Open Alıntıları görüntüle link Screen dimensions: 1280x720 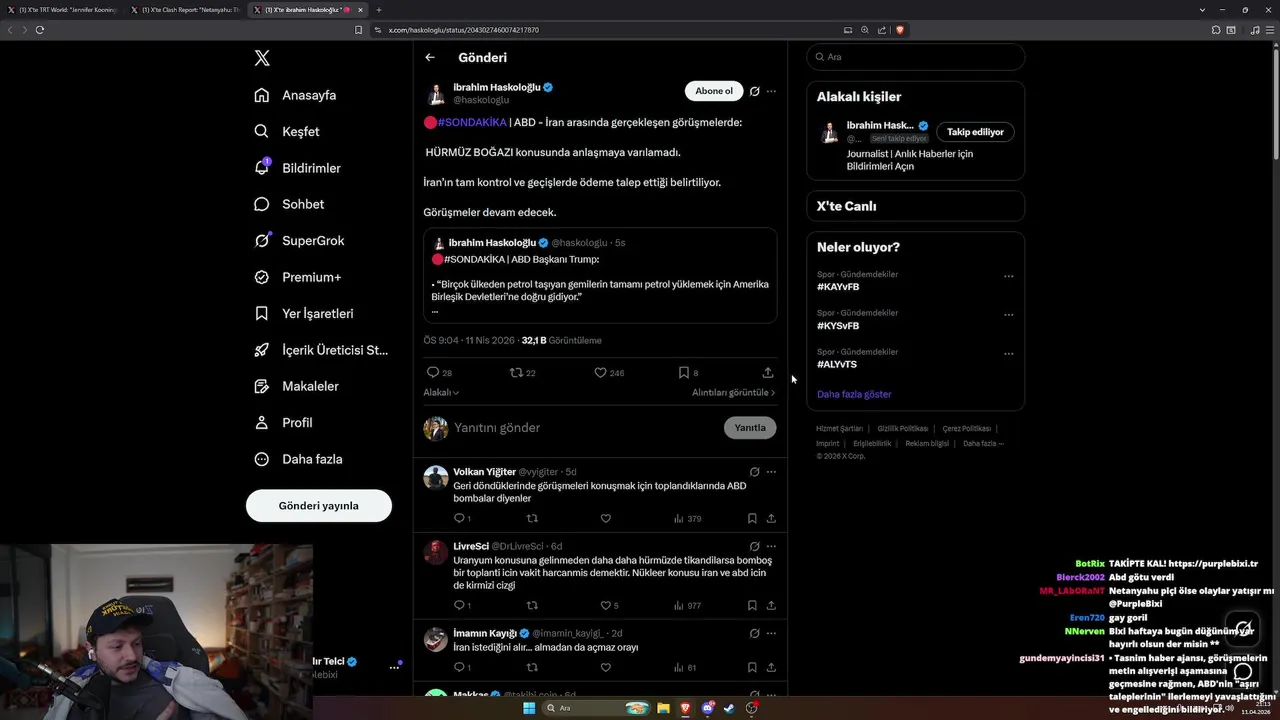tap(733, 392)
